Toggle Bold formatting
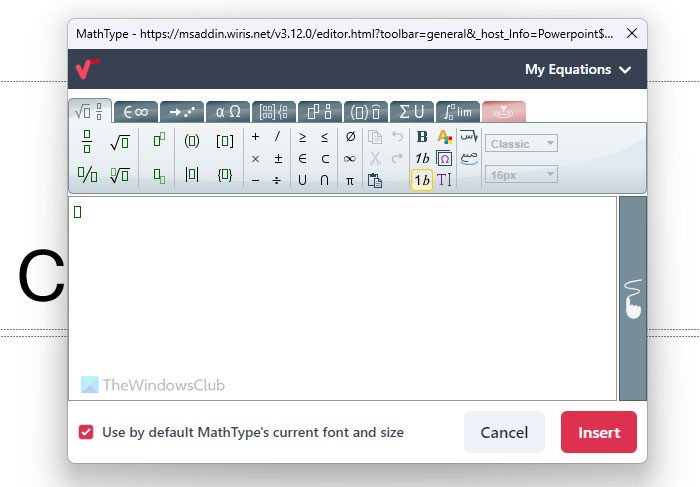The width and height of the screenshot is (700, 487). (x=422, y=137)
